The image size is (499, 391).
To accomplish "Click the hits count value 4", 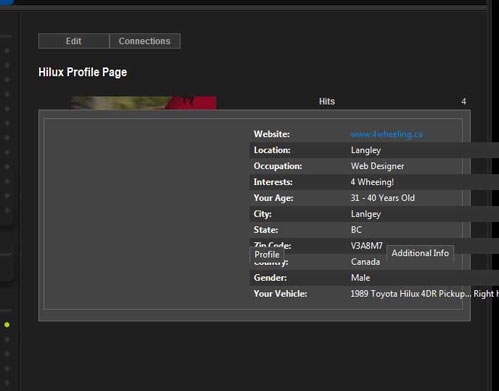I will [464, 101].
